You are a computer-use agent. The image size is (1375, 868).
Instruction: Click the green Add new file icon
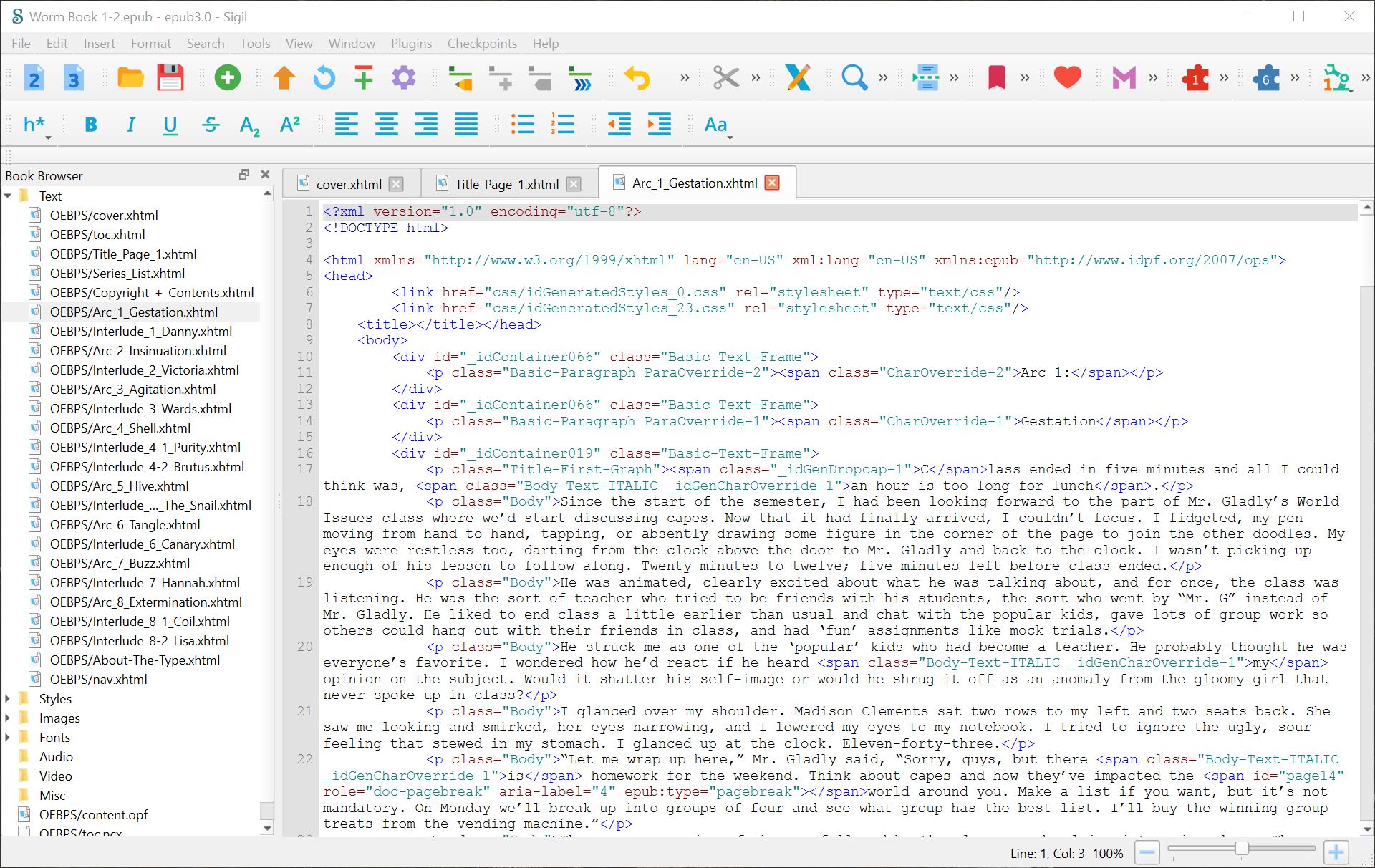point(227,77)
